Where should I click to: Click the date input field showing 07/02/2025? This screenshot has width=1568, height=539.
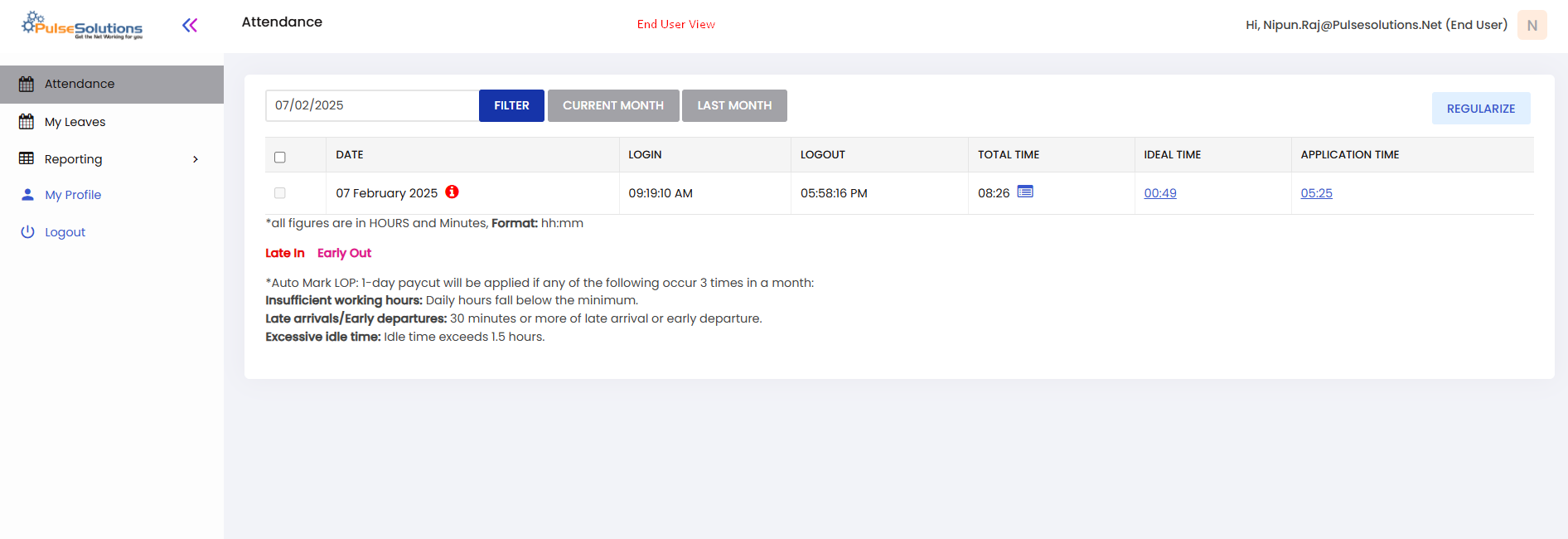[371, 105]
